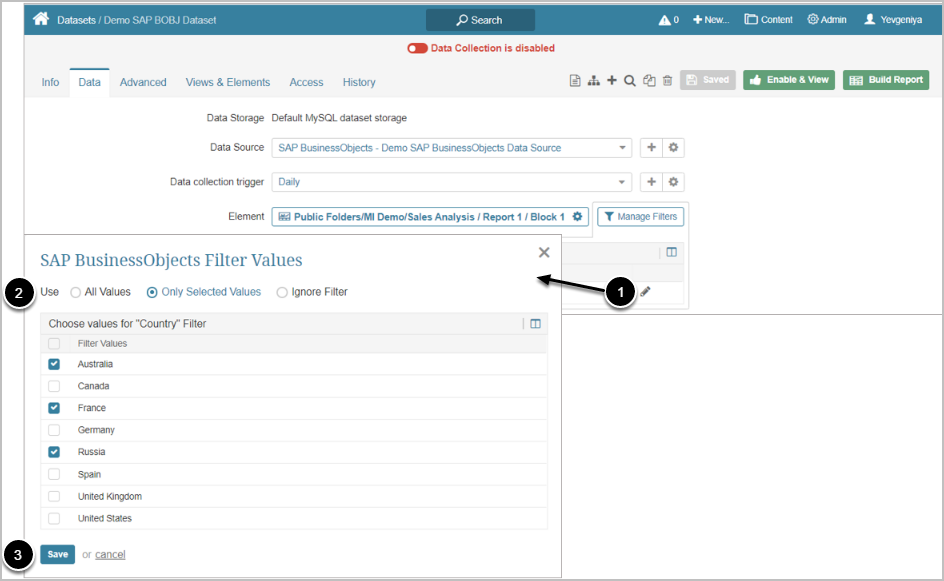Open Data Source gear settings
944x581 pixels.
tap(673, 148)
